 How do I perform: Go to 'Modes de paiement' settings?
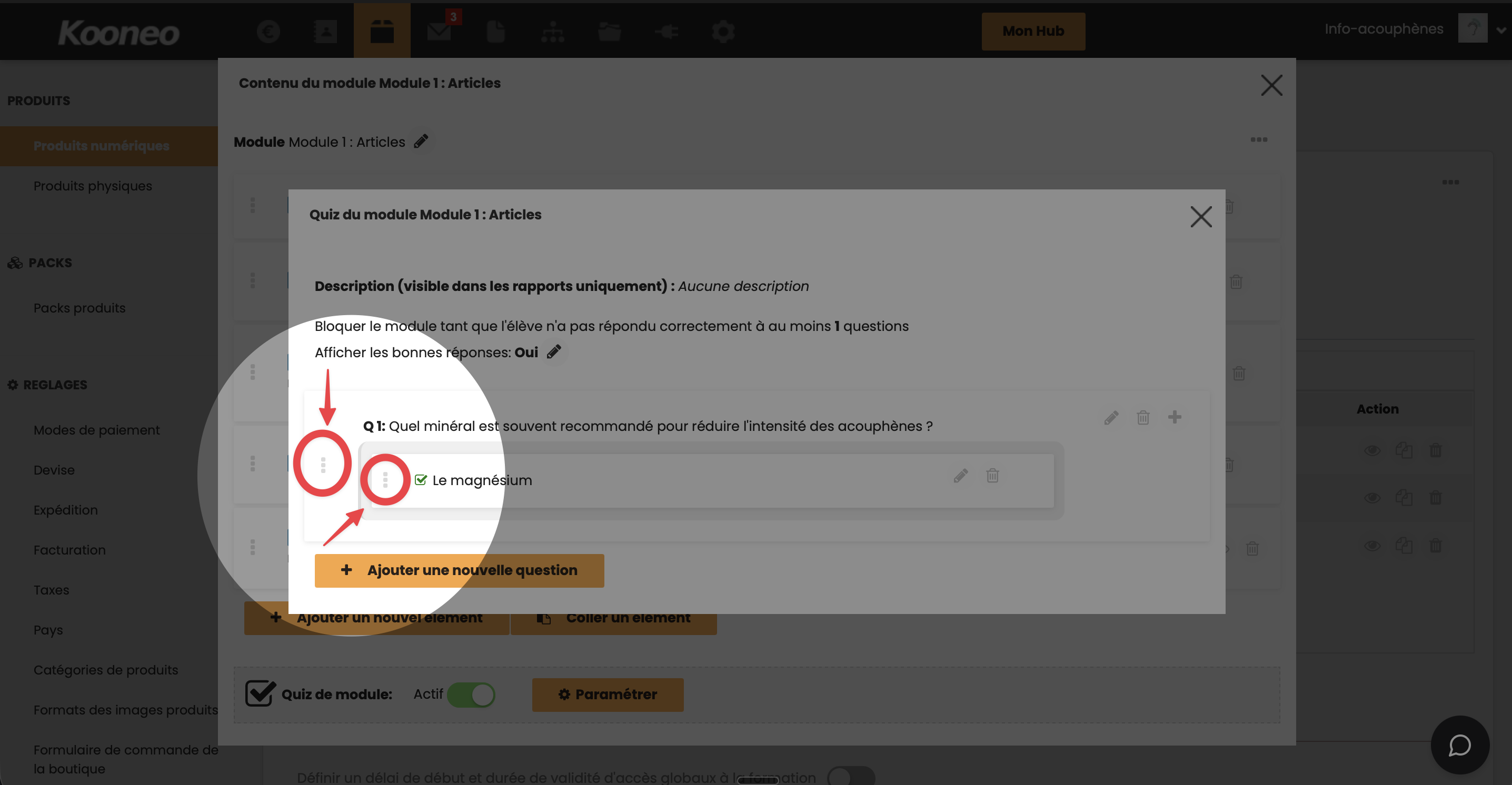pos(96,430)
